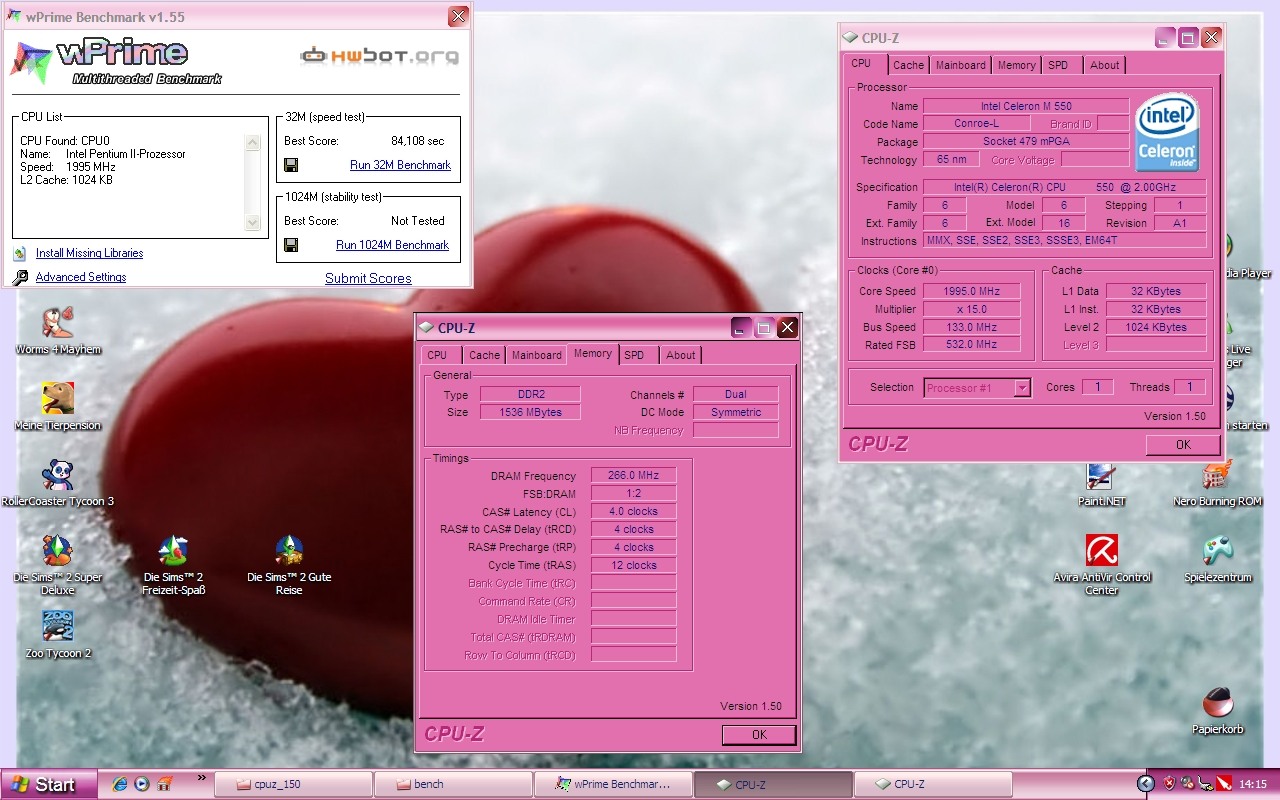This screenshot has height=800, width=1280.
Task: Switch to cpuz_150 taskbar folder
Action: tap(291, 784)
